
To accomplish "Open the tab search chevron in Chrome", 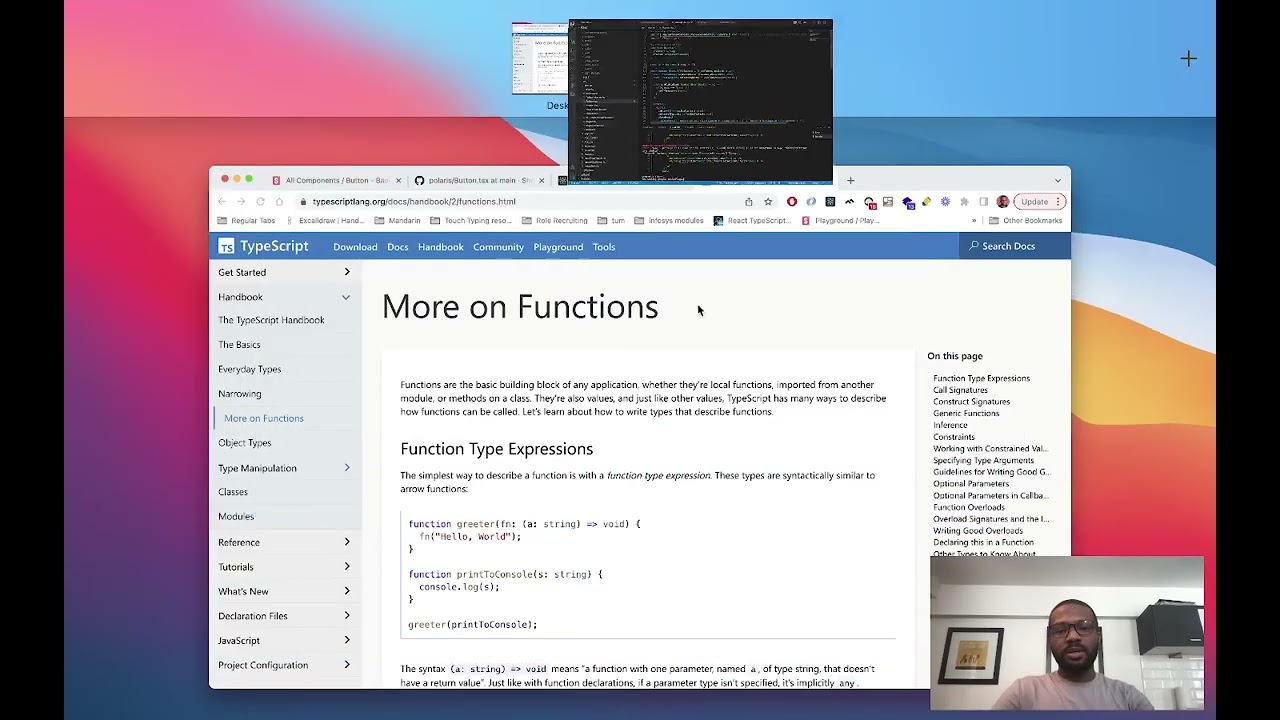I will click(1057, 181).
